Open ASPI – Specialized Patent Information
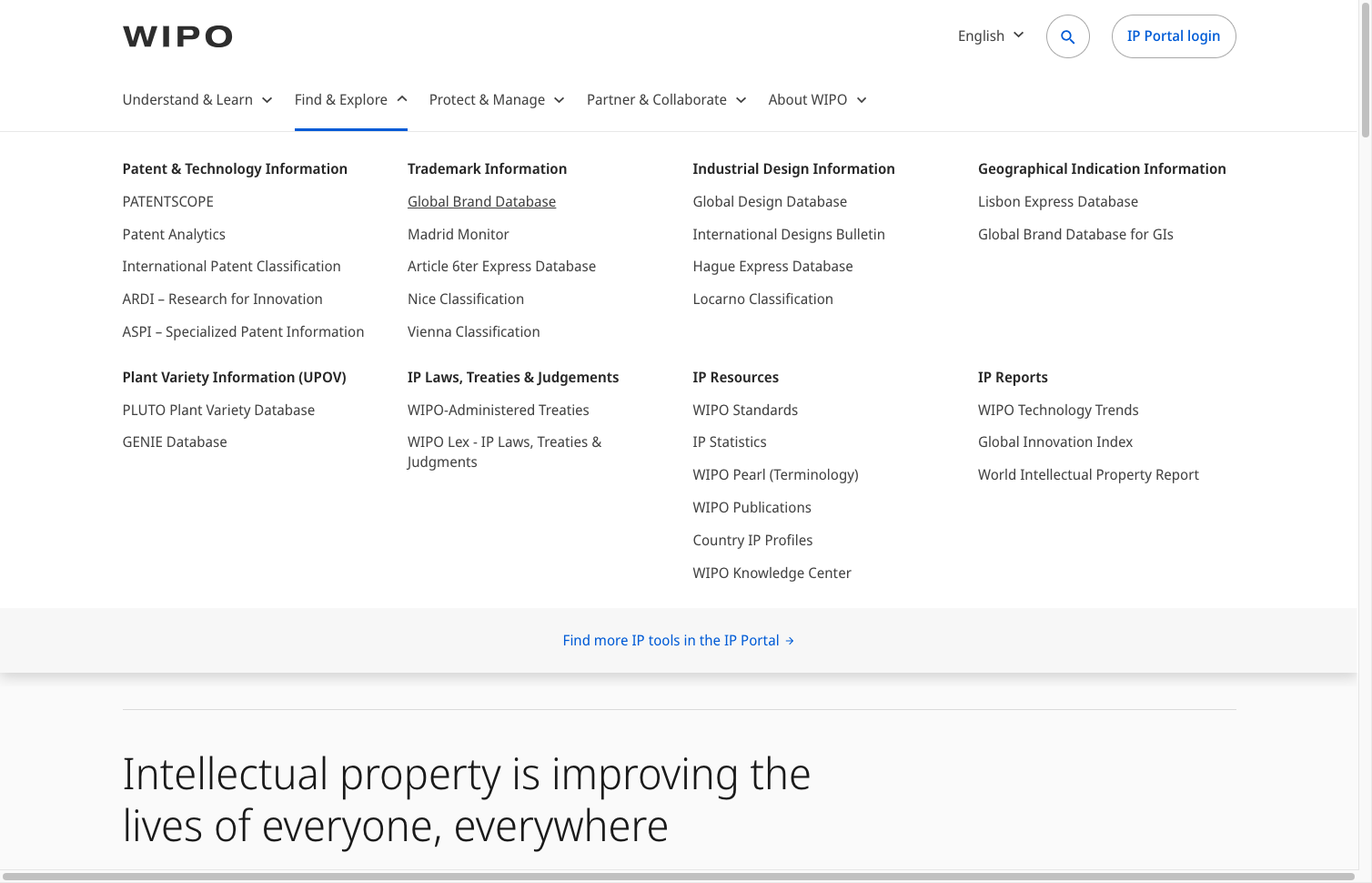 (244, 331)
